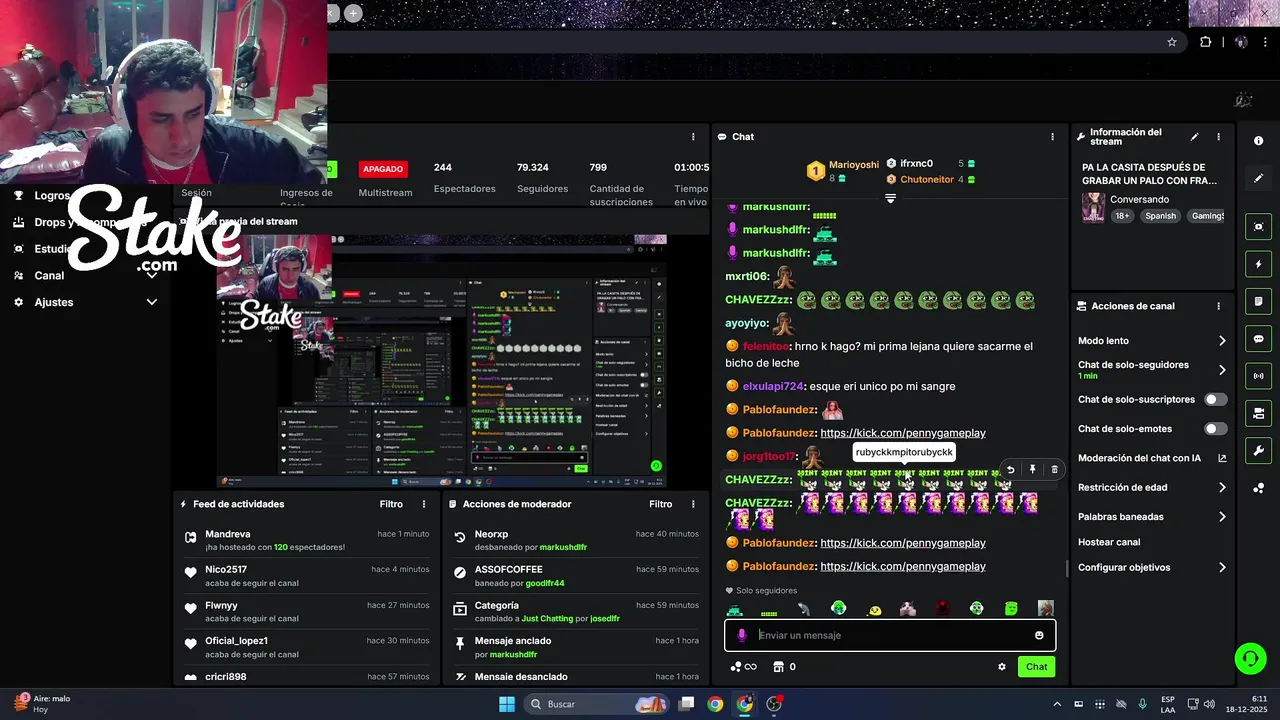Pin the hovered chat message
This screenshot has width=1280, height=720.
[x=1032, y=470]
